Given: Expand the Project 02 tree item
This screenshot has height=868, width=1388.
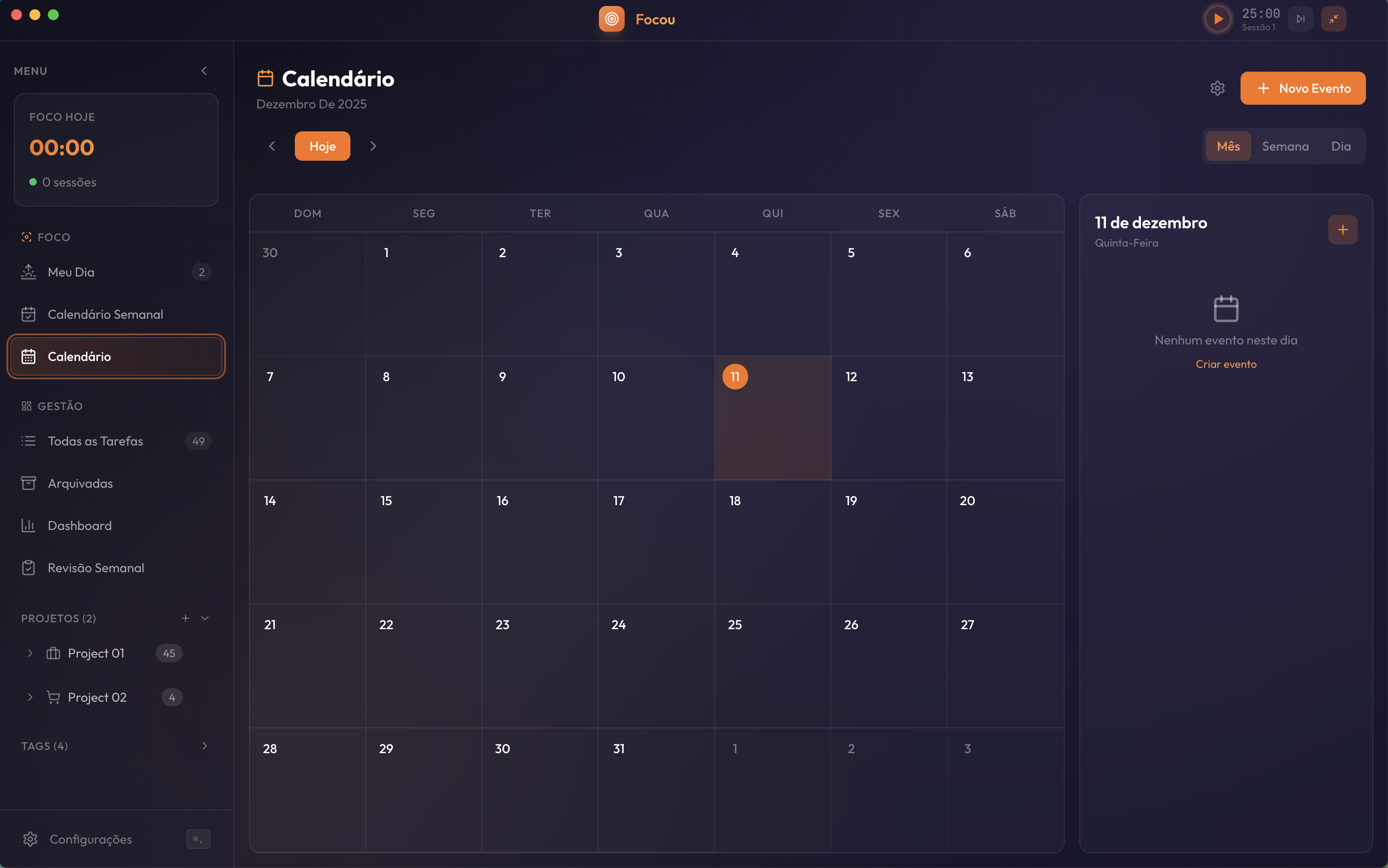Looking at the screenshot, I should (x=30, y=697).
